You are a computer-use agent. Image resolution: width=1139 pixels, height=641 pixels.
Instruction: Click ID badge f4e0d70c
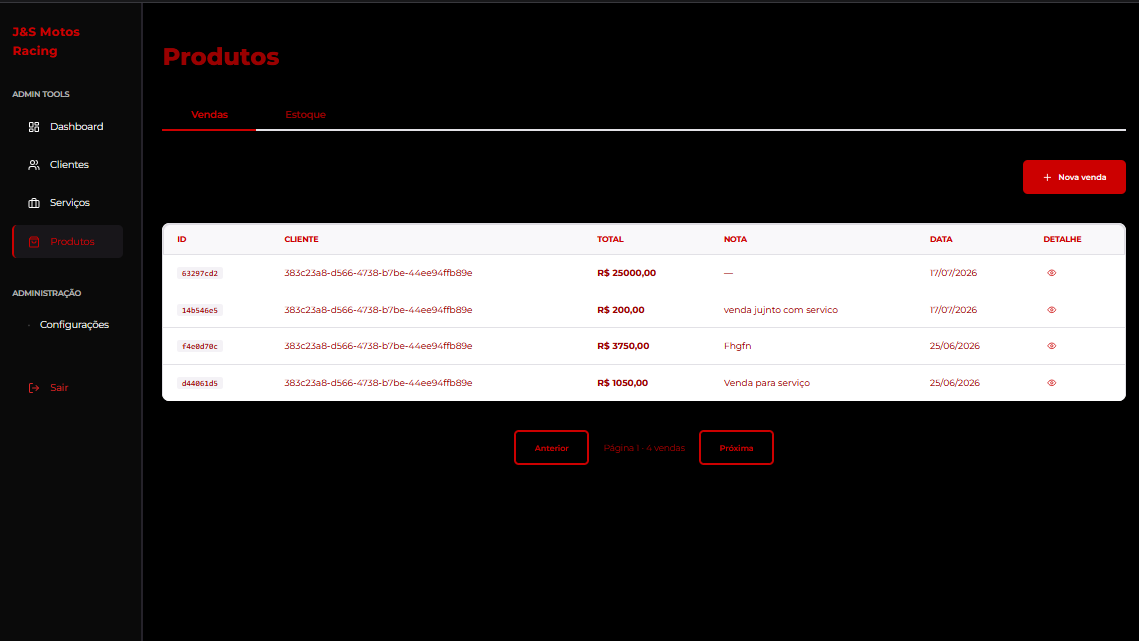tap(200, 347)
